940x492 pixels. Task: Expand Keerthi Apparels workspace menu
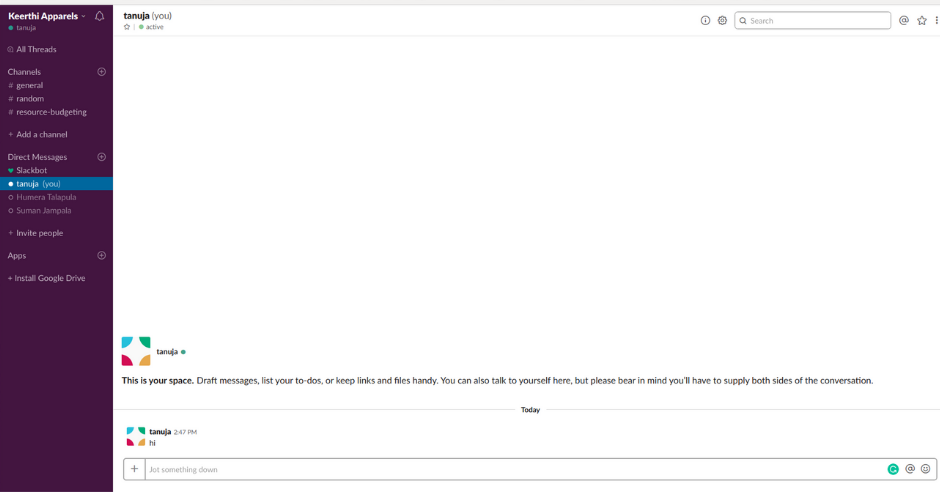[46, 16]
